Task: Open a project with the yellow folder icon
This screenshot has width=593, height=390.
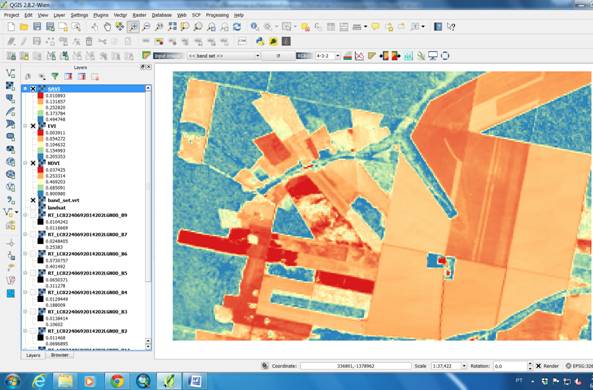Action: click(x=24, y=27)
